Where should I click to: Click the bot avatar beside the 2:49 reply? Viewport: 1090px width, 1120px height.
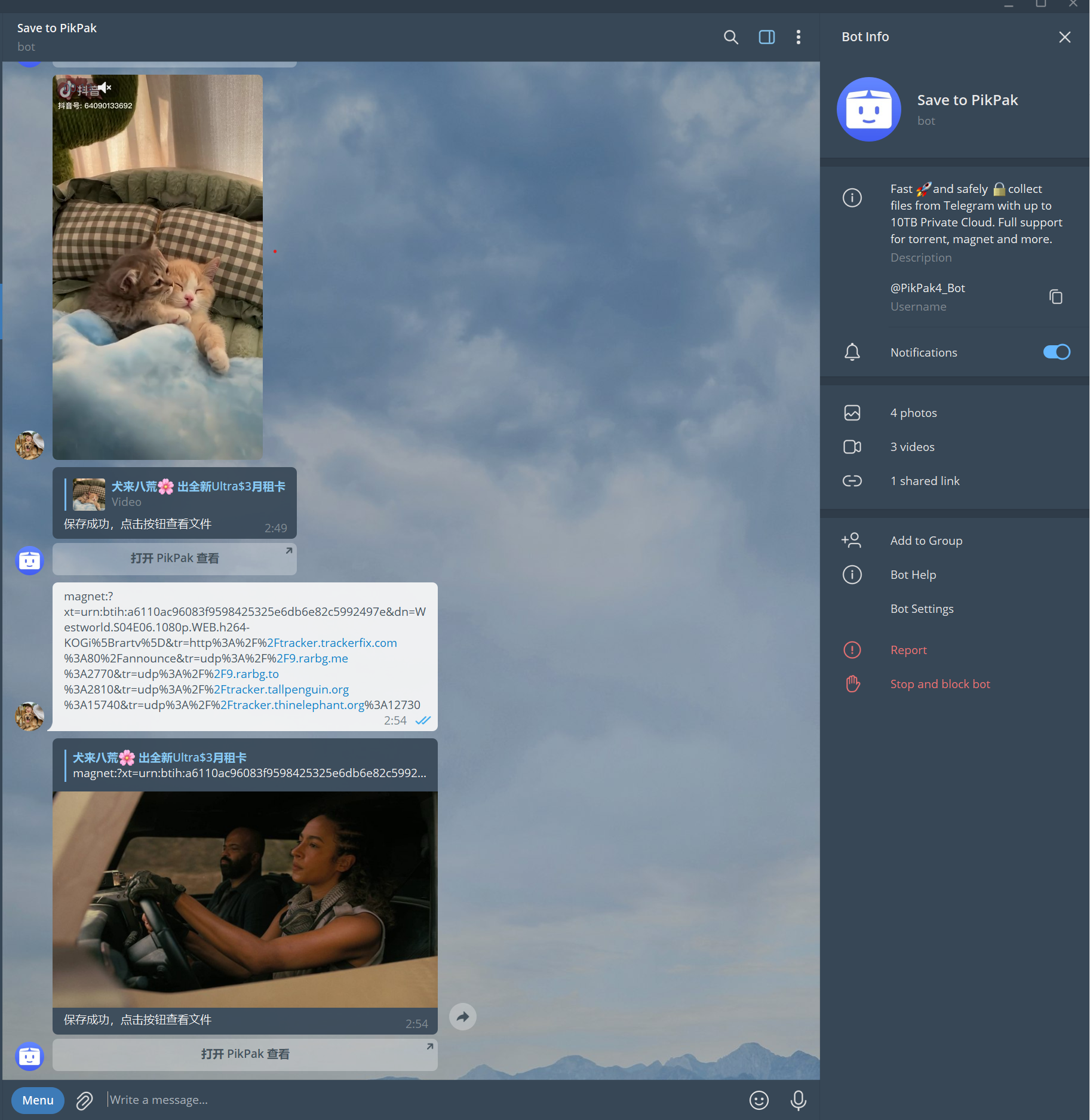(29, 560)
